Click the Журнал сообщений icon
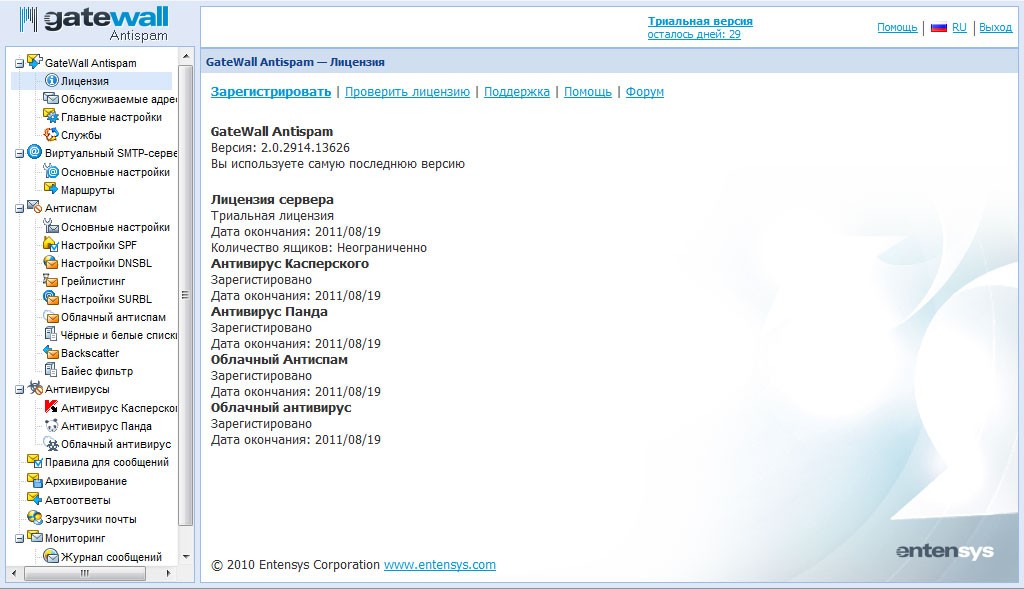This screenshot has width=1024, height=589. tap(51, 556)
